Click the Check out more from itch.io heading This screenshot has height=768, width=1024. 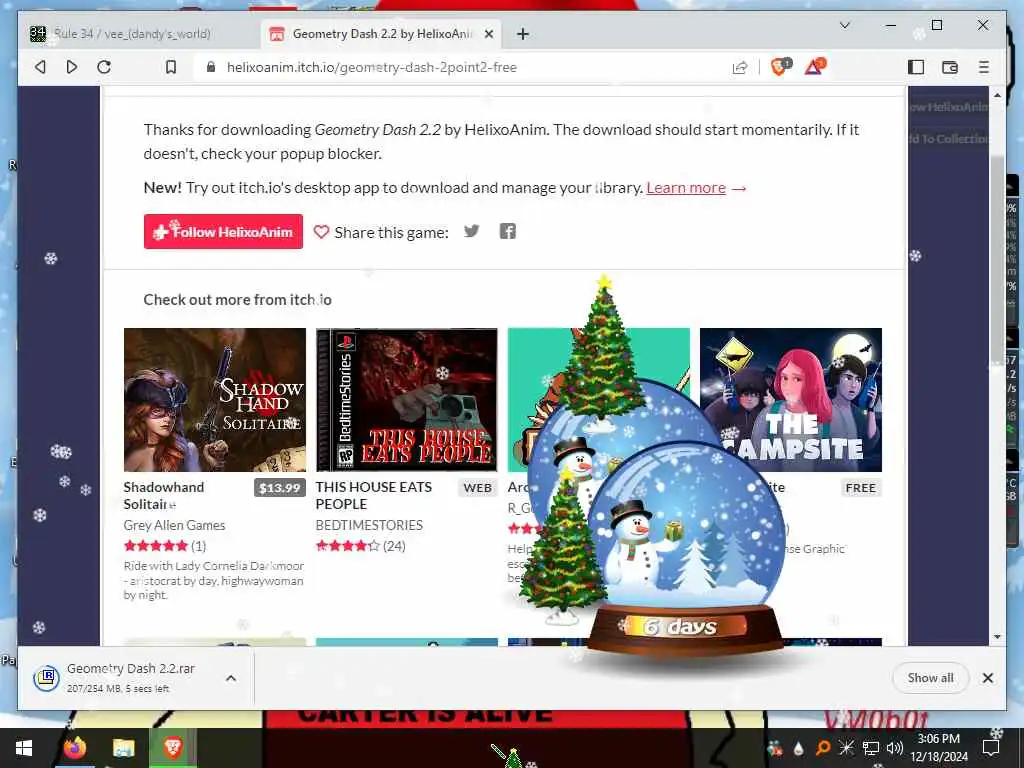coord(238,300)
